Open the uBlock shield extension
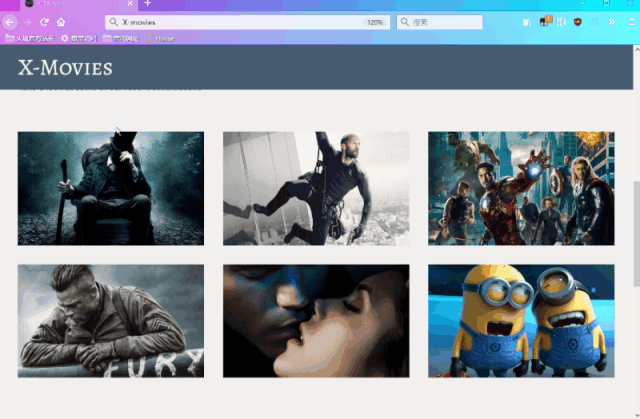640x419 pixels. pyautogui.click(x=578, y=22)
